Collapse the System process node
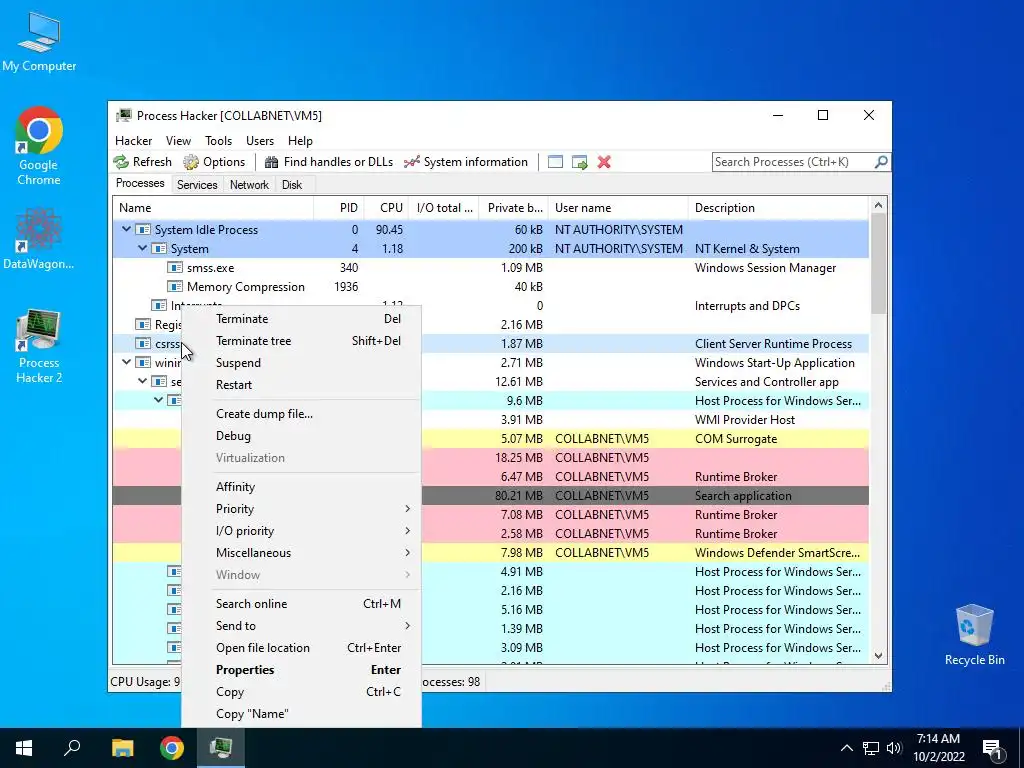 click(142, 249)
